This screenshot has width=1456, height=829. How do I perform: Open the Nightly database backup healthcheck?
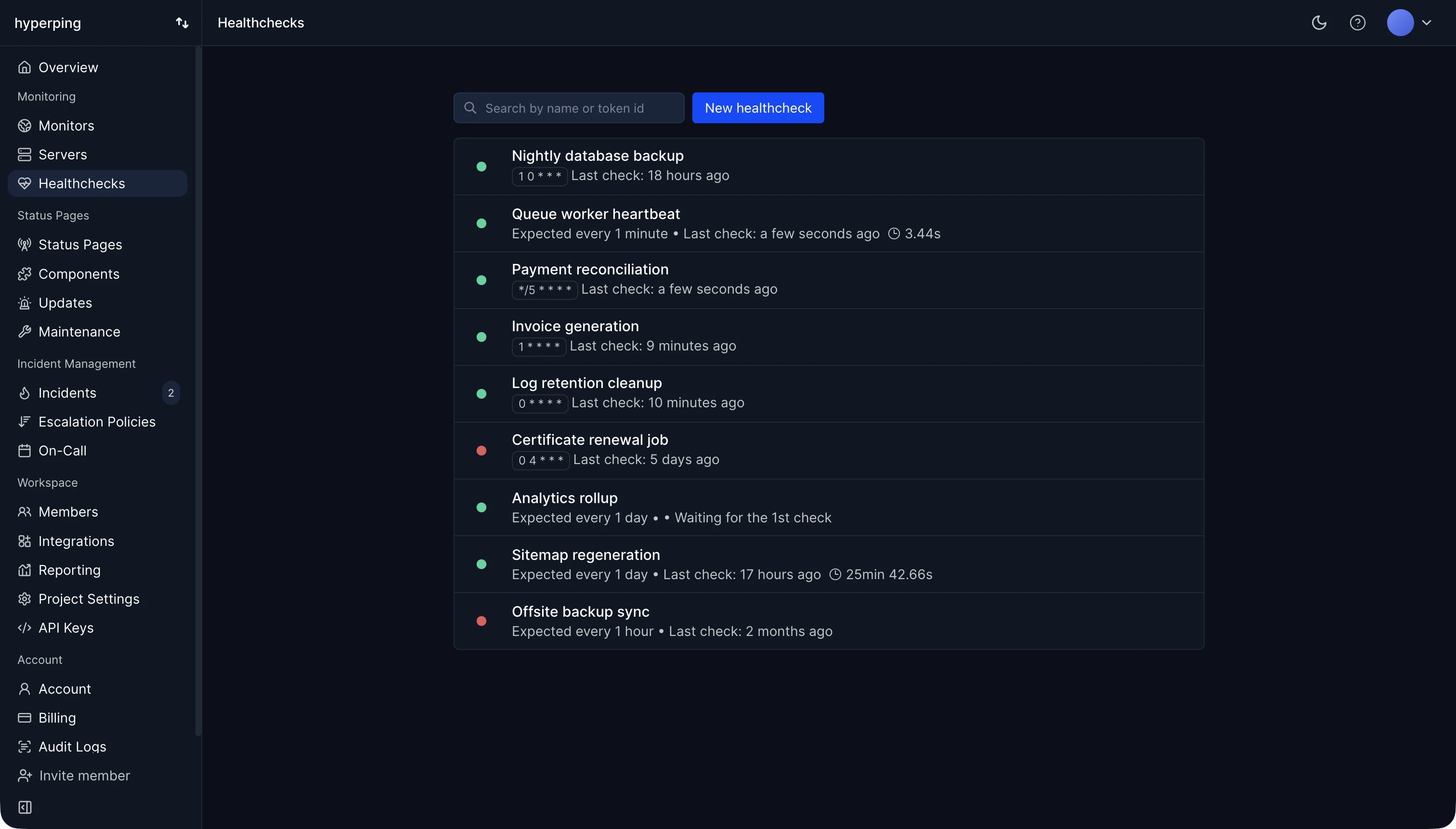pos(829,166)
